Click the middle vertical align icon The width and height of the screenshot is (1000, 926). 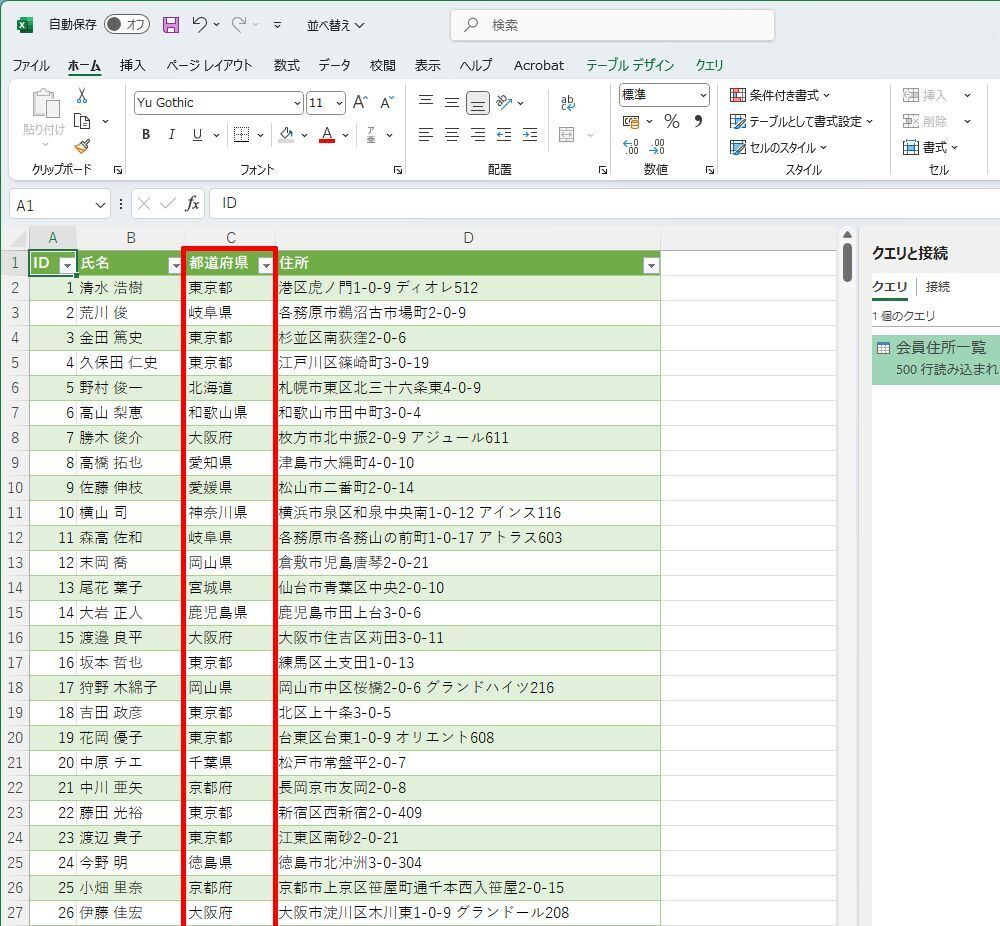tap(452, 102)
